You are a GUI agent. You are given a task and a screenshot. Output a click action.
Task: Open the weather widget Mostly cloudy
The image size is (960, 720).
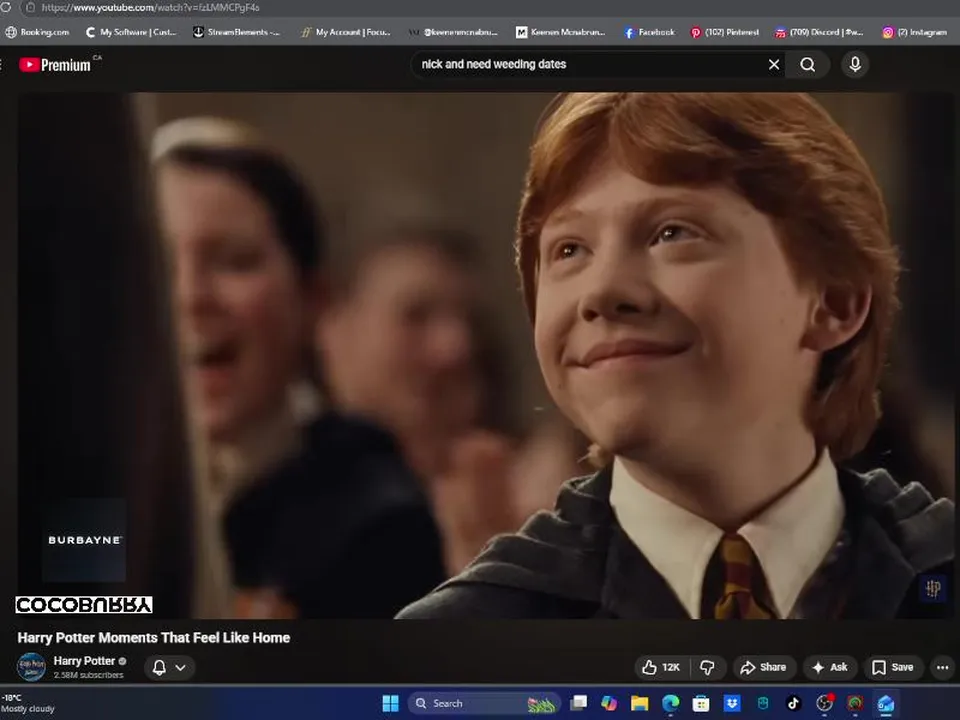(x=28, y=703)
